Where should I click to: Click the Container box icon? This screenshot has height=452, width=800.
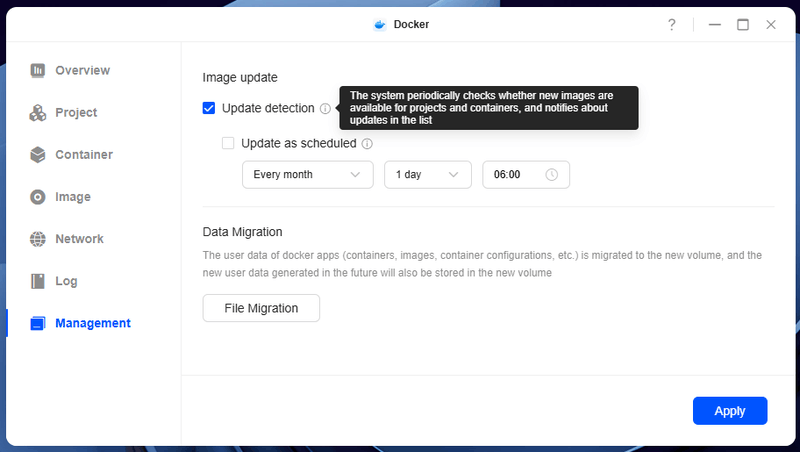click(x=37, y=155)
